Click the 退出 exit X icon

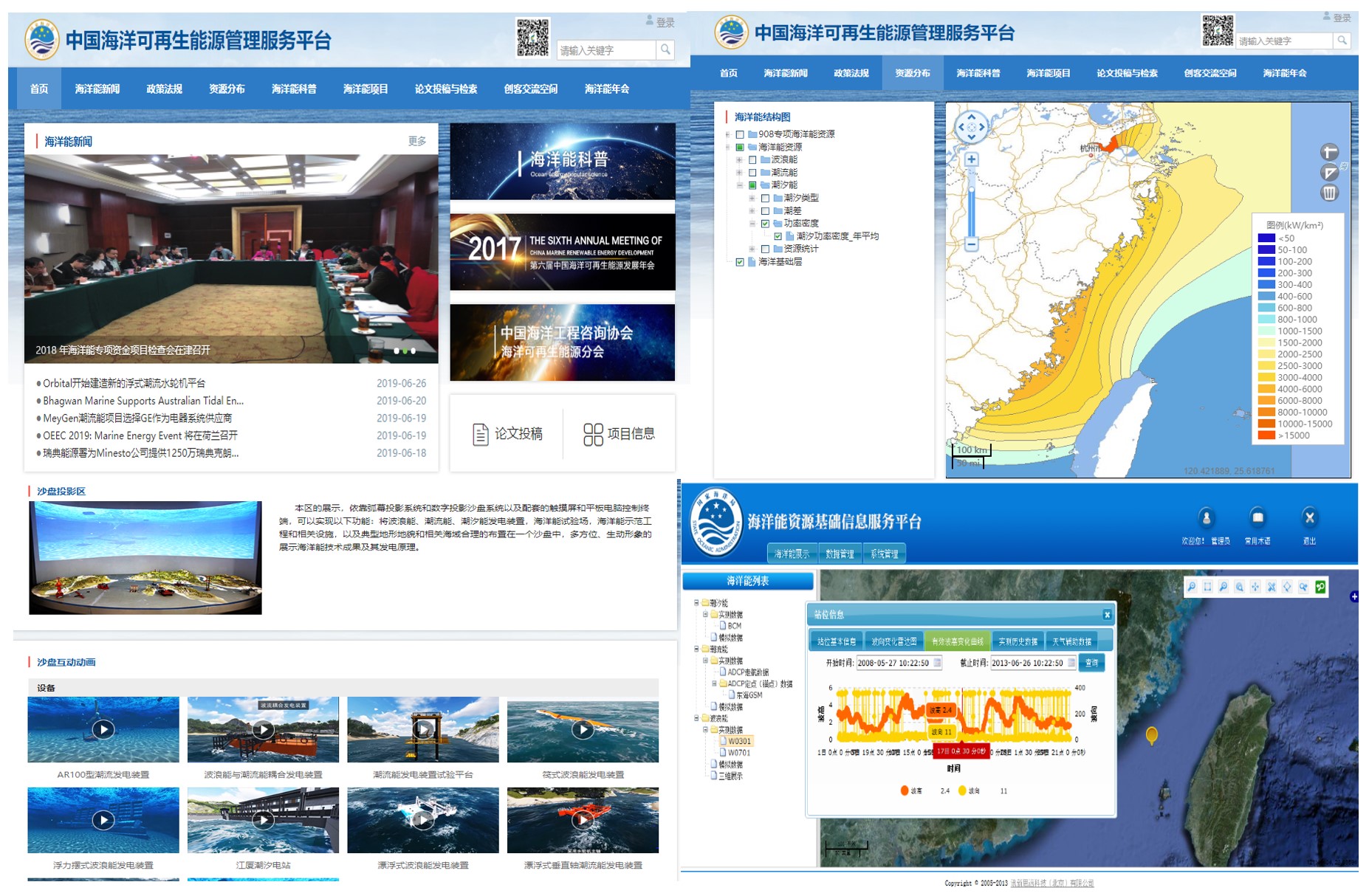click(1309, 518)
